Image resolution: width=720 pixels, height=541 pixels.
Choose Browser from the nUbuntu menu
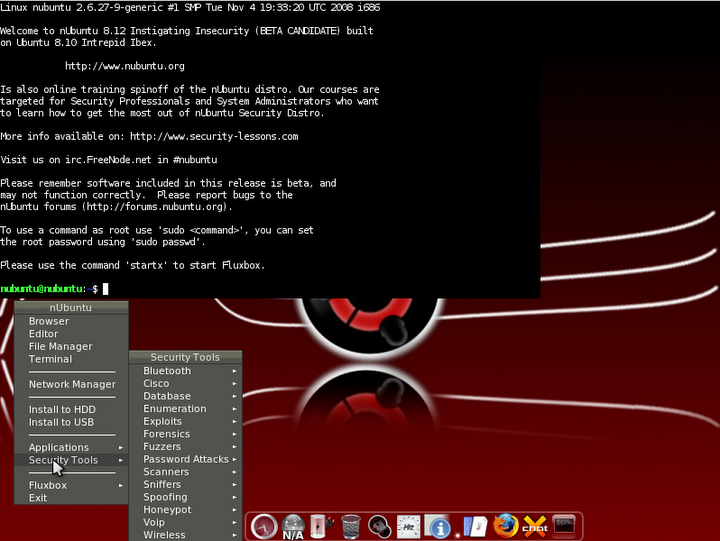(49, 321)
